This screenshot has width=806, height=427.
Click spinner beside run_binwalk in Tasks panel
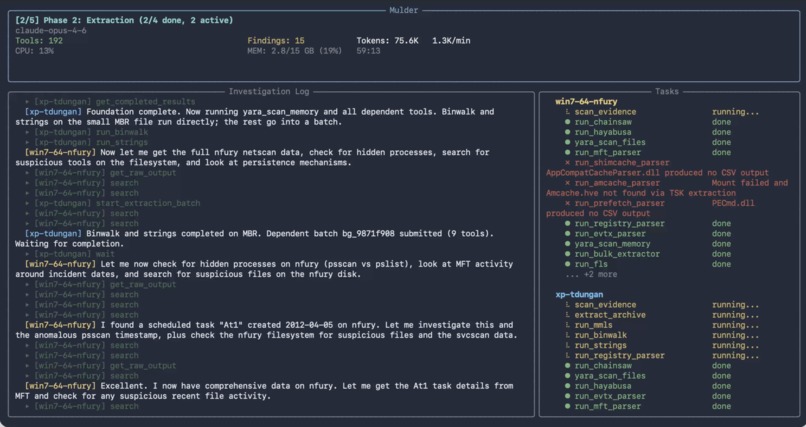[x=567, y=335]
